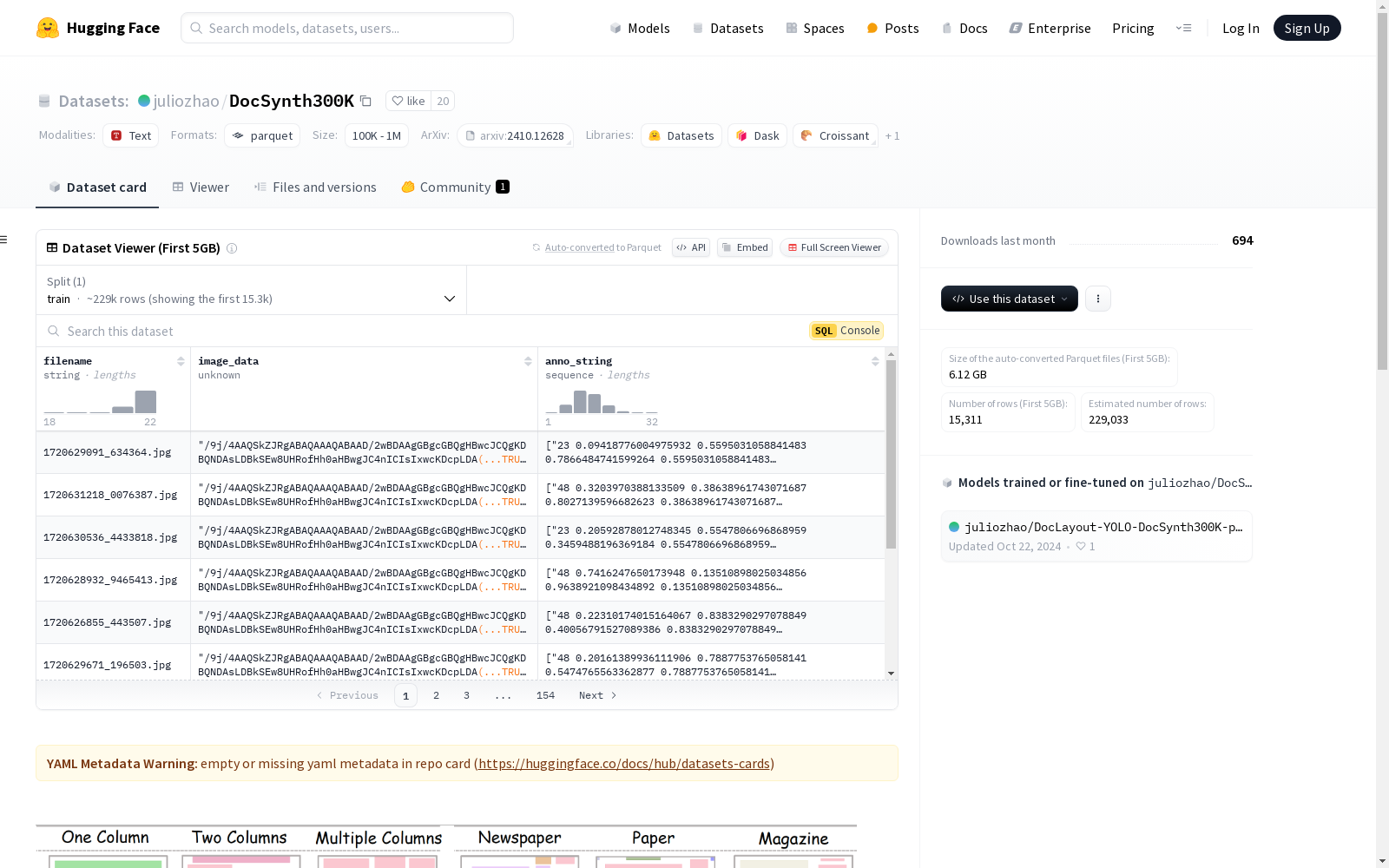Select the parquet format tag
Image resolution: width=1389 pixels, height=868 pixels.
click(262, 135)
